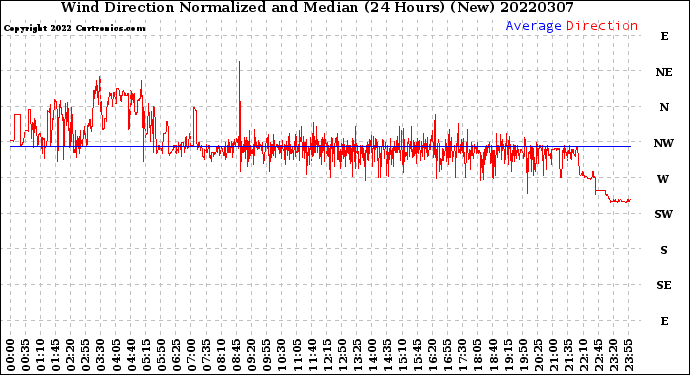Click the tall red spike near 08:45
690x375 pixels.
pos(239,101)
